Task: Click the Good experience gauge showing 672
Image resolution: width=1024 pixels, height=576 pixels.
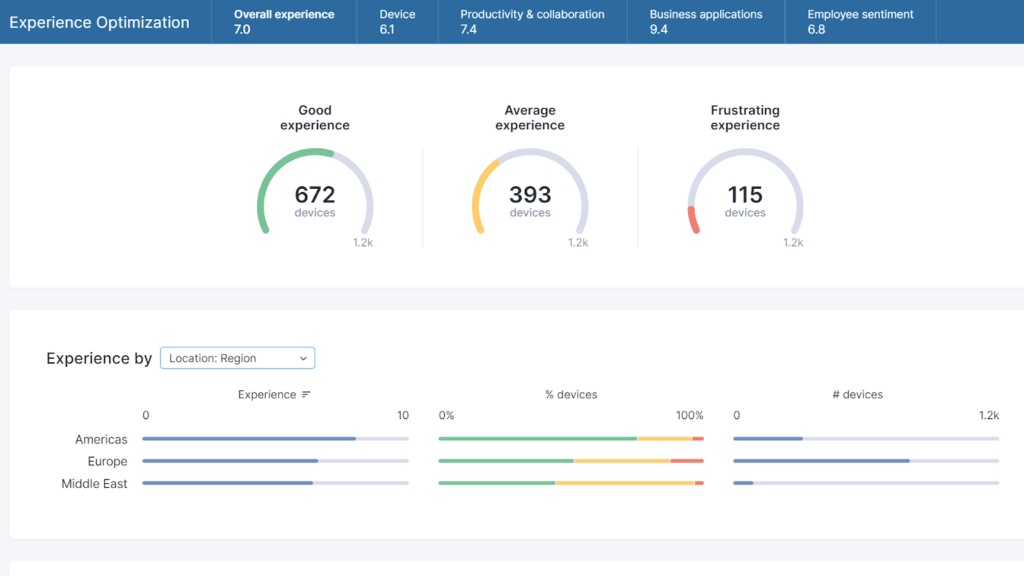Action: [315, 193]
